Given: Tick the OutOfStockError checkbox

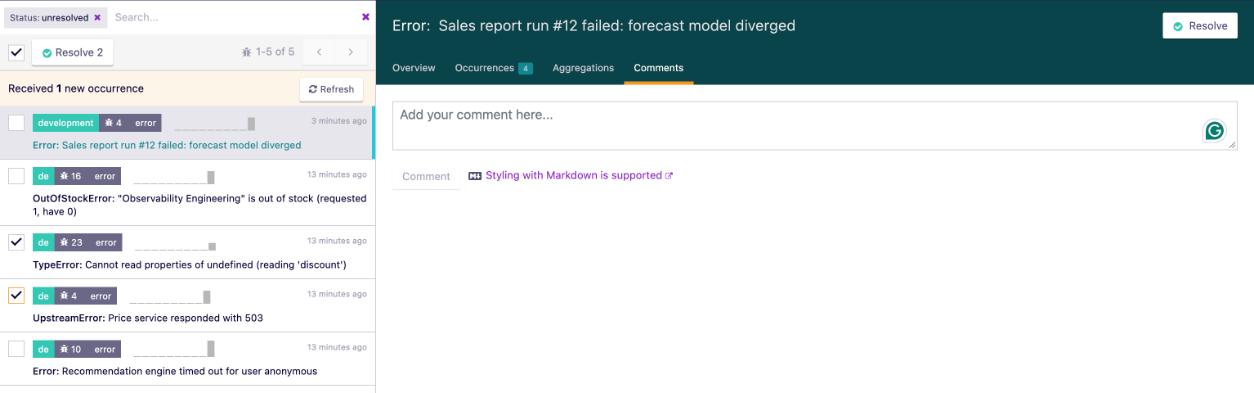Looking at the screenshot, I should [x=16, y=176].
